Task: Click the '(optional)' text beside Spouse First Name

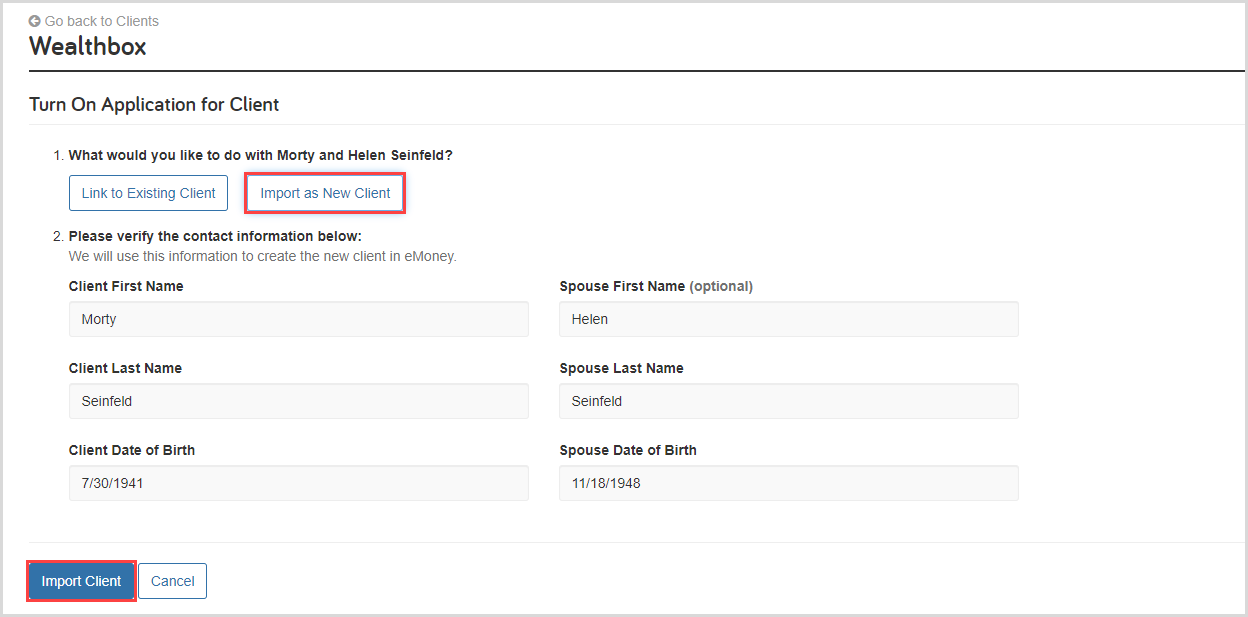Action: (x=721, y=286)
